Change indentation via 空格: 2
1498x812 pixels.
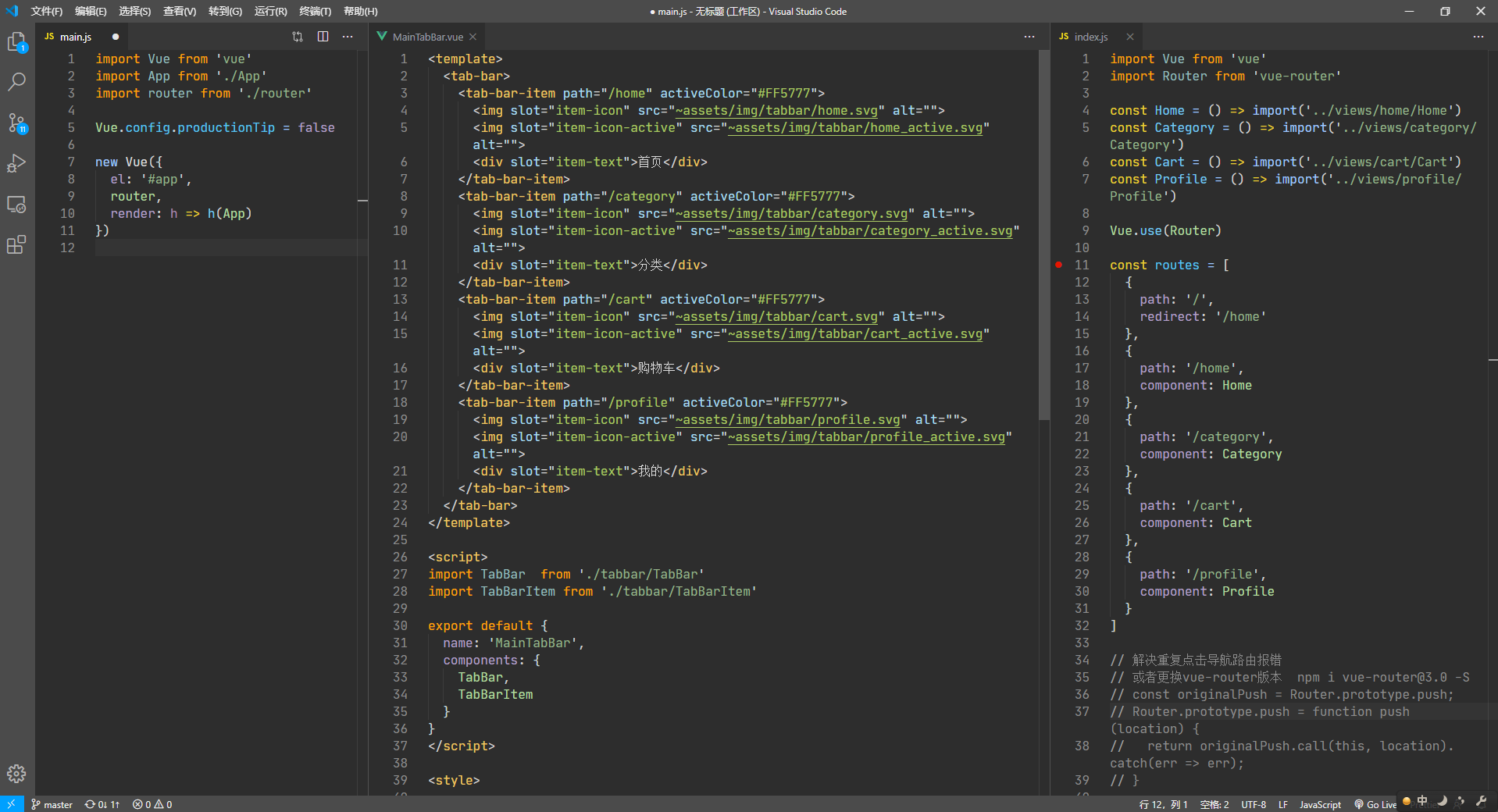coord(1214,804)
